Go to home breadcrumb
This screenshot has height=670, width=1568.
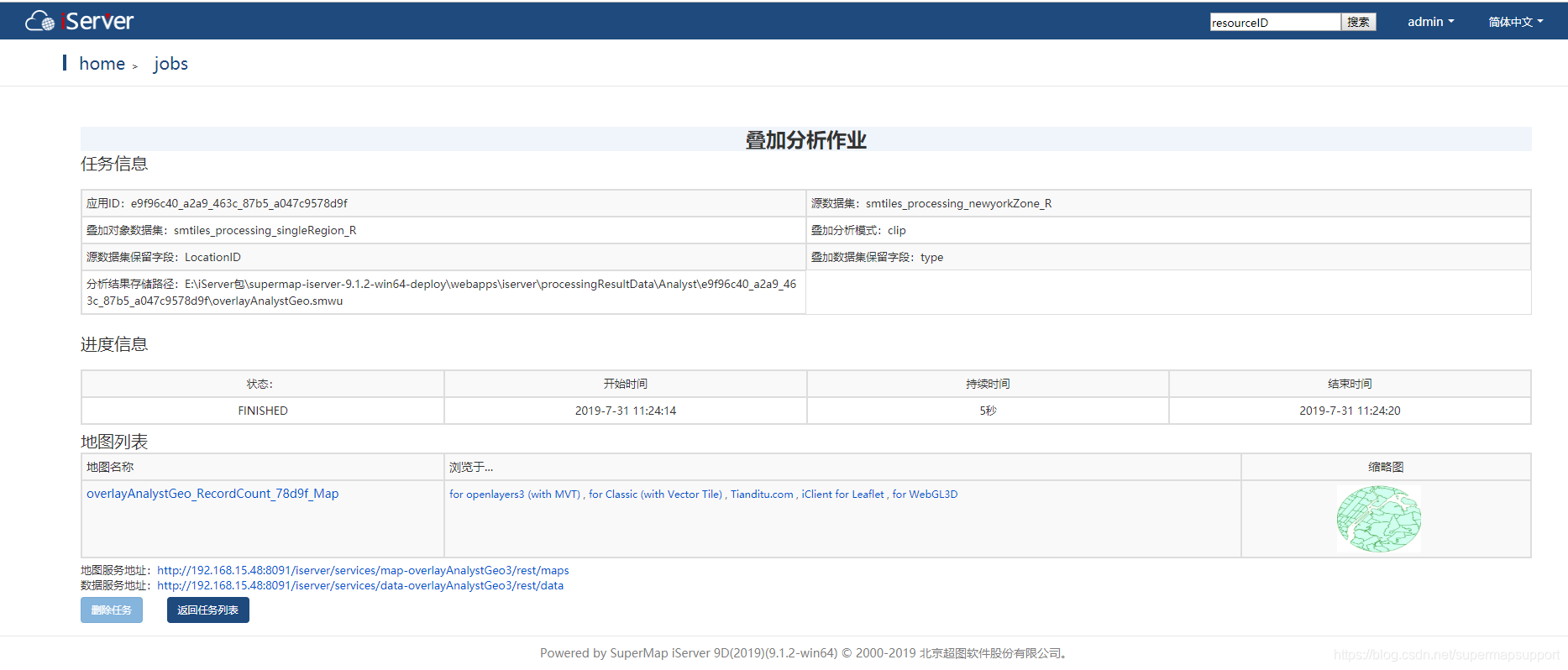[x=102, y=64]
